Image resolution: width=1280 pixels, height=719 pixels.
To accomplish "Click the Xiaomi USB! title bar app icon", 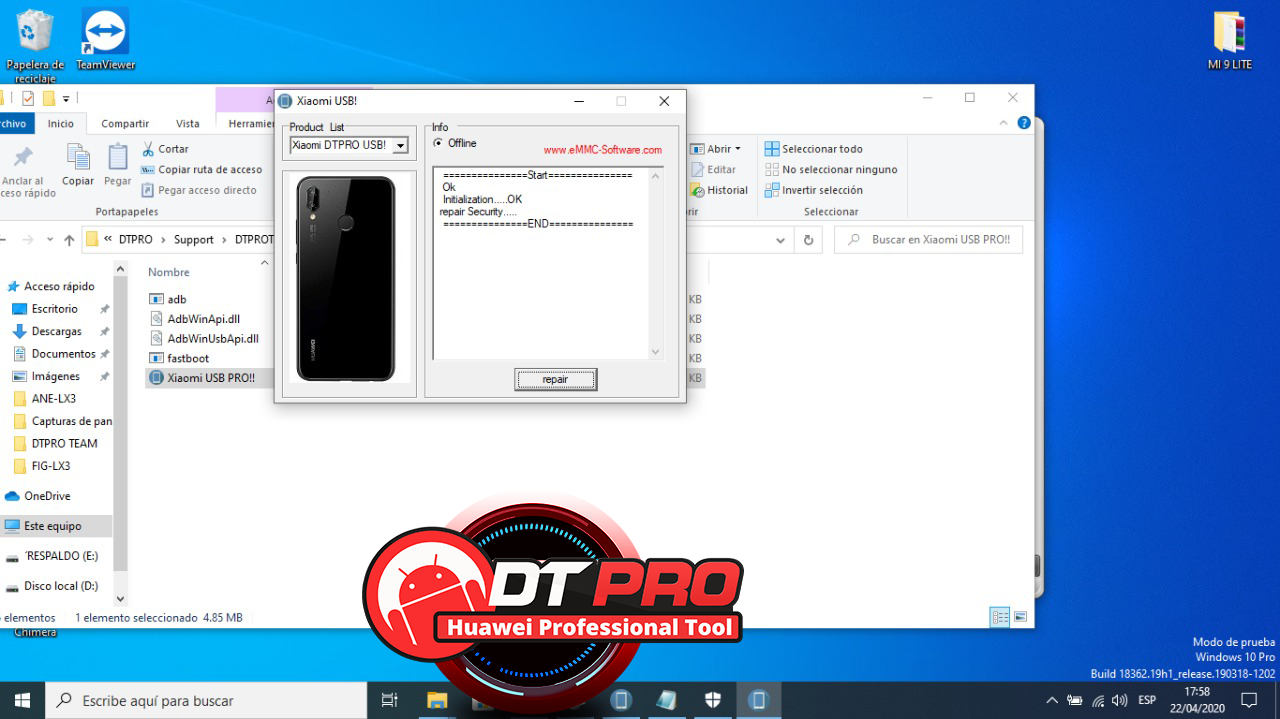I will (285, 101).
